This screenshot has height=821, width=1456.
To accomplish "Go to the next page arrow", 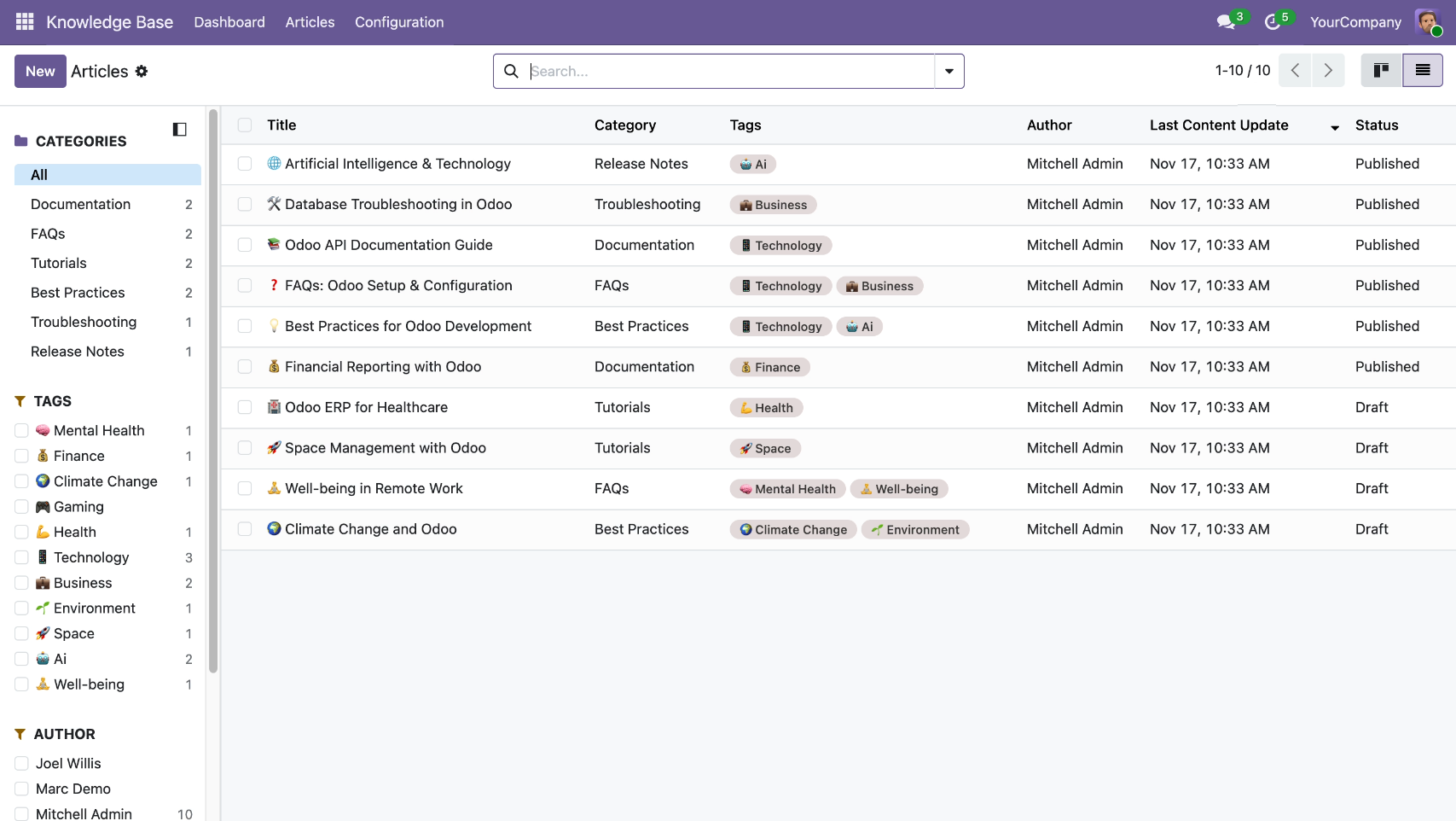I will [x=1328, y=71].
